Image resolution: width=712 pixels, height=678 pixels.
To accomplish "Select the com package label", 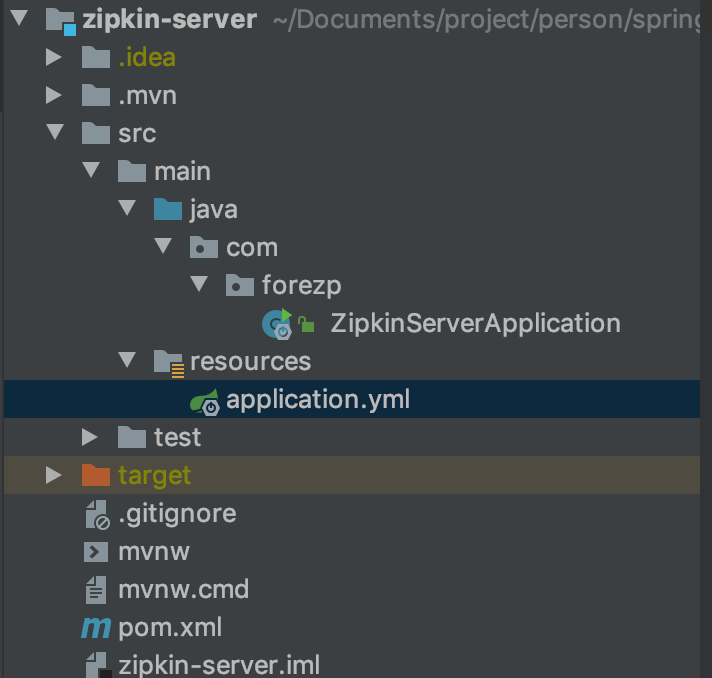I will (x=252, y=247).
